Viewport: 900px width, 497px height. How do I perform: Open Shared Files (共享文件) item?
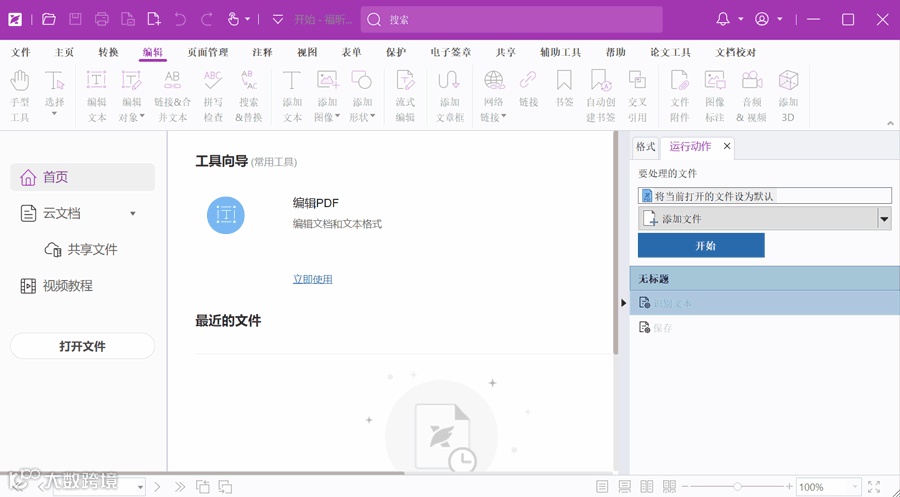pyautogui.click(x=81, y=250)
